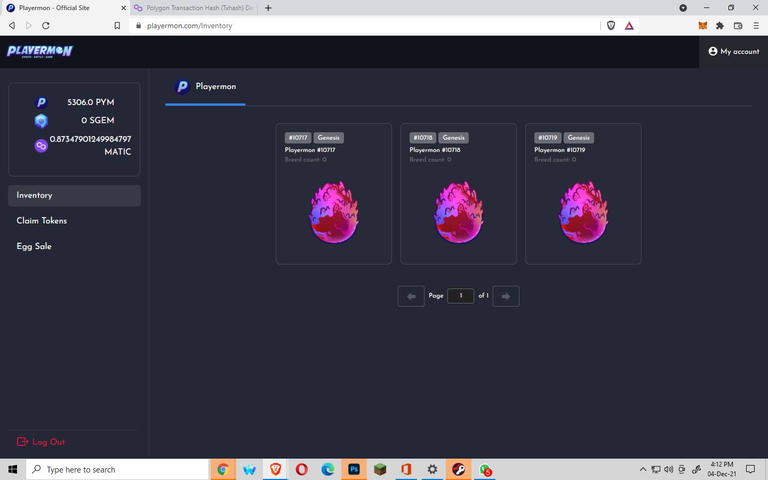Click the address bar URL
This screenshot has height=480, width=768.
pyautogui.click(x=190, y=26)
